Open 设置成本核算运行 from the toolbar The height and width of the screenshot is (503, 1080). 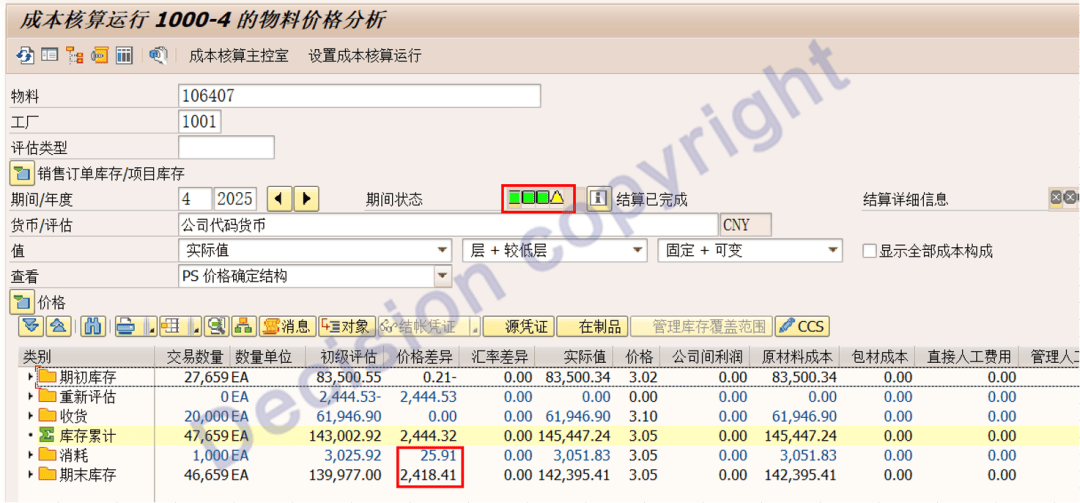(365, 56)
